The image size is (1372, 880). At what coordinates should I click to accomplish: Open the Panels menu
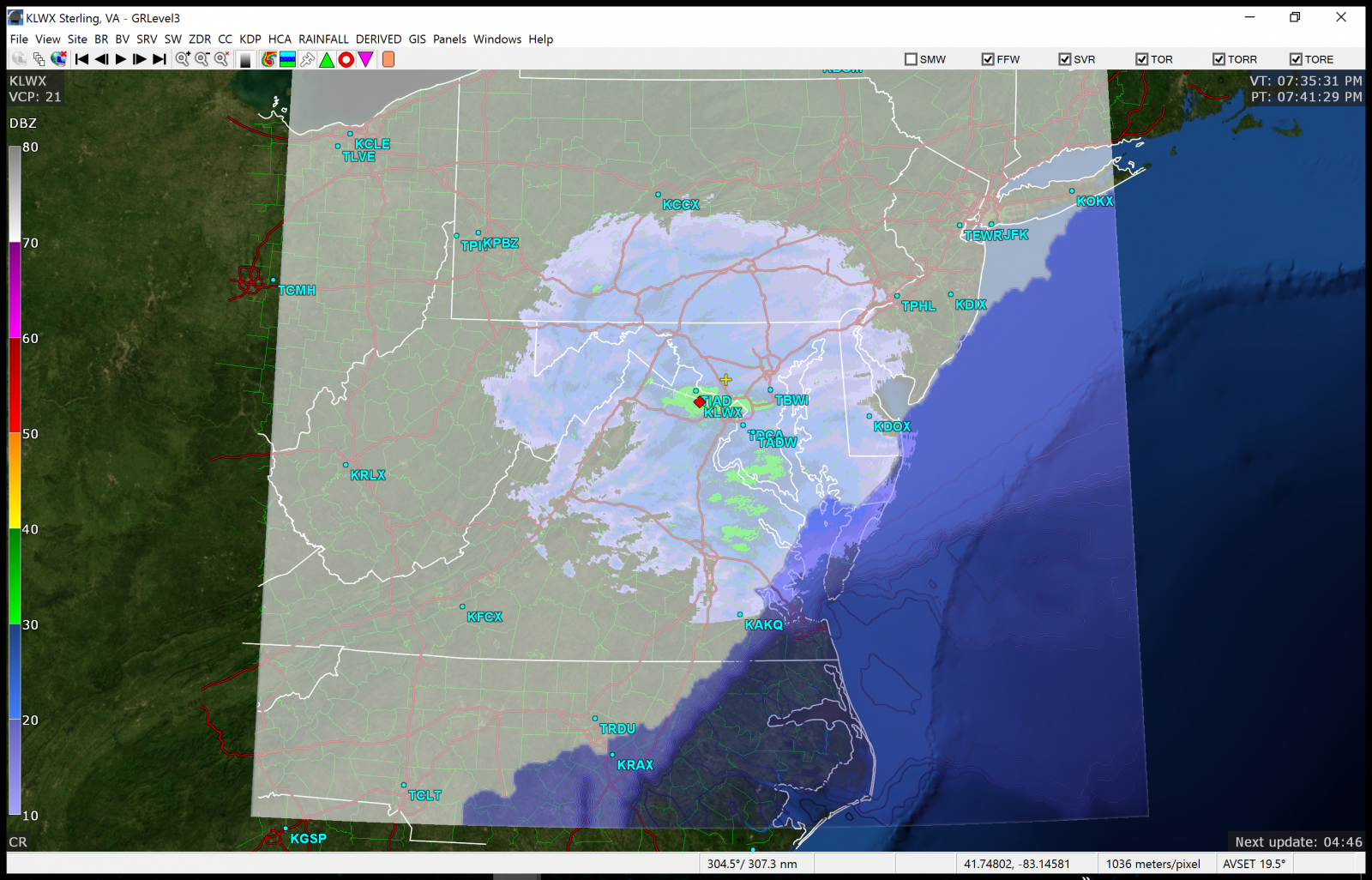449,39
